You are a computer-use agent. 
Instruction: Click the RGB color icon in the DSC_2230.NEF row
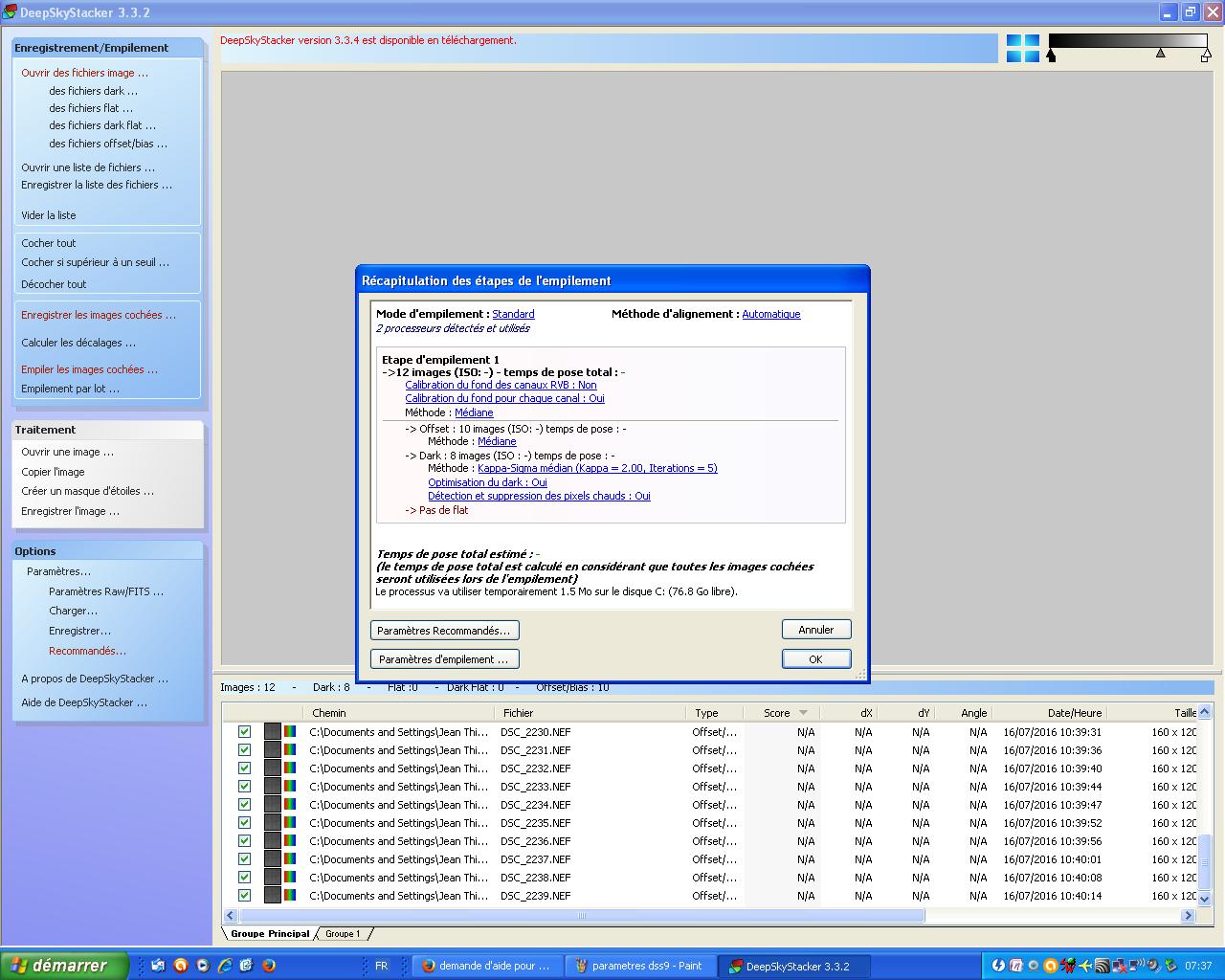tap(290, 732)
